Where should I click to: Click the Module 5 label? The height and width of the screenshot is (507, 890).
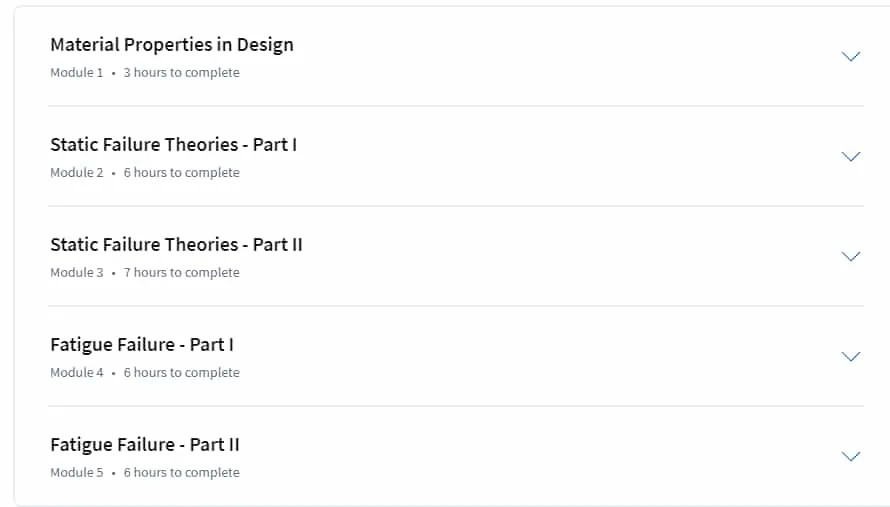pyautogui.click(x=77, y=472)
